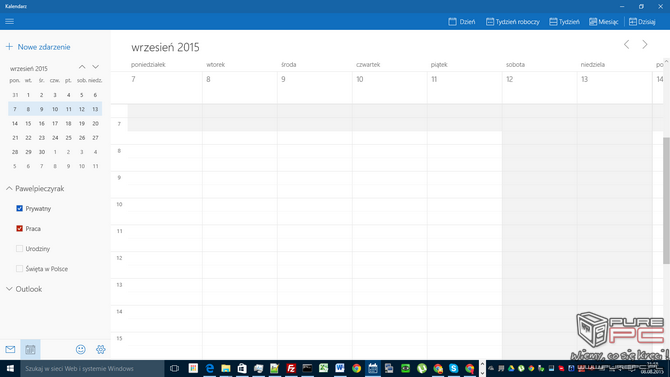This screenshot has width=670, height=377.
Task: Open Microsoft Edge from the taskbar
Action: pos(209,368)
